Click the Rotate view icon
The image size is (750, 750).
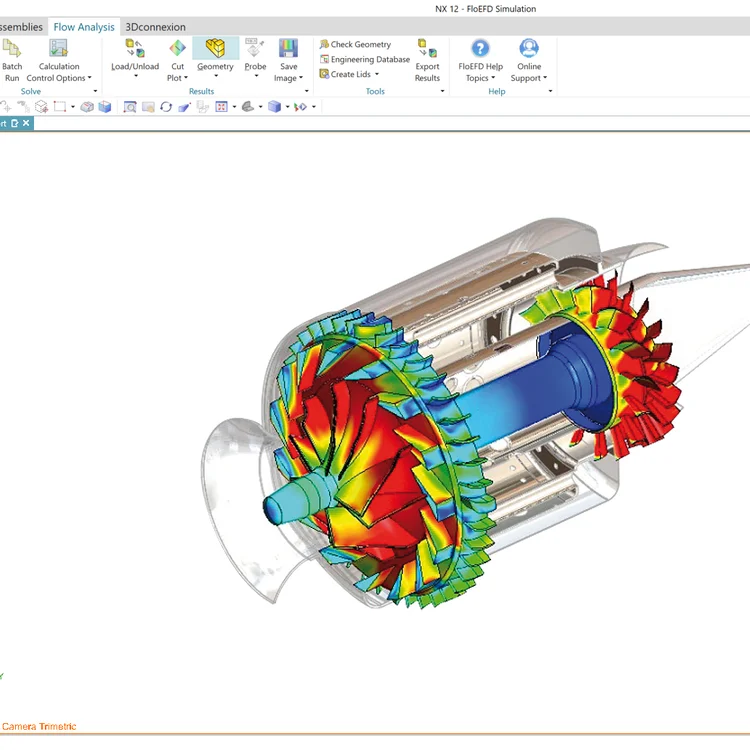(x=166, y=107)
